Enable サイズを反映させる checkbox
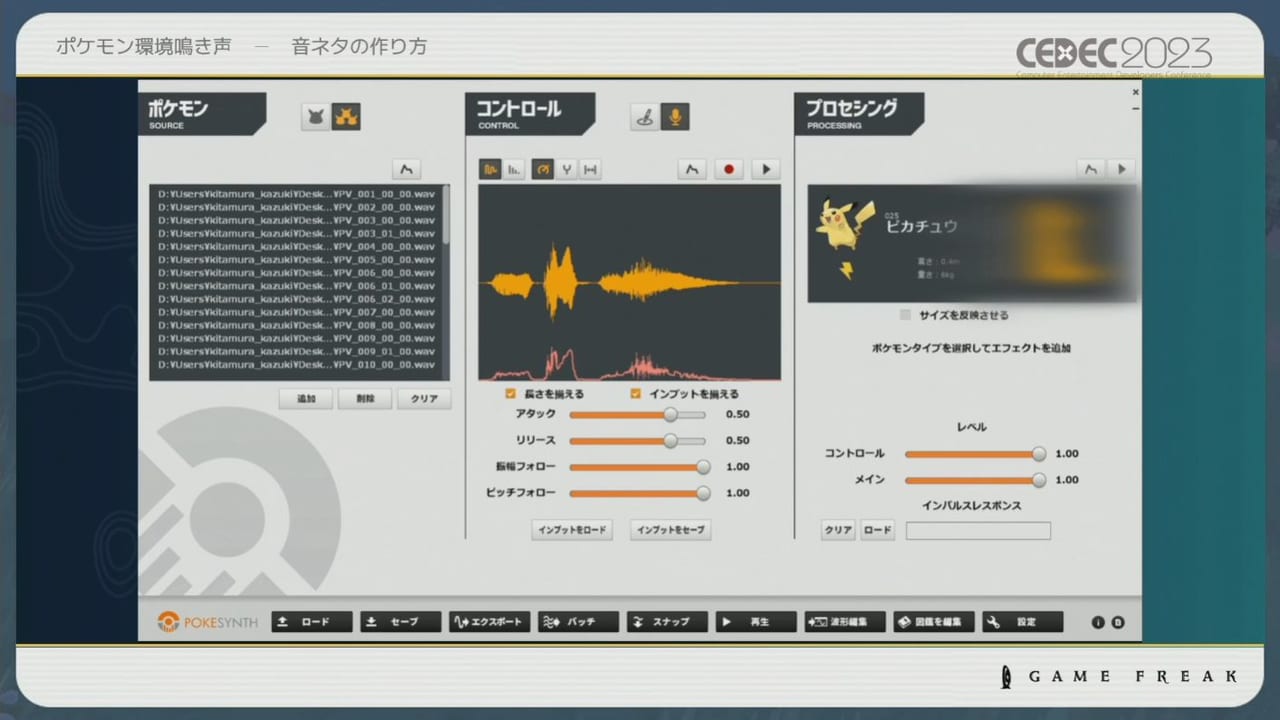This screenshot has width=1280, height=720. 905,315
